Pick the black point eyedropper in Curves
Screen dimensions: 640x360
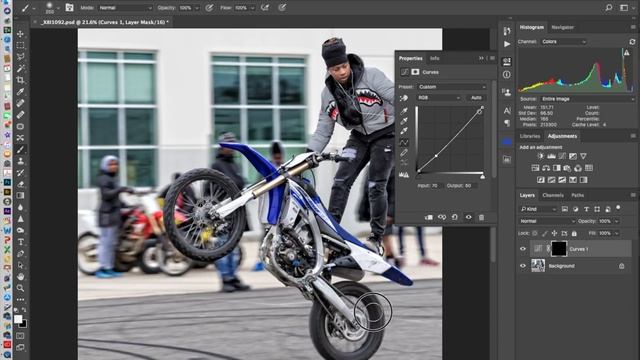[404, 111]
